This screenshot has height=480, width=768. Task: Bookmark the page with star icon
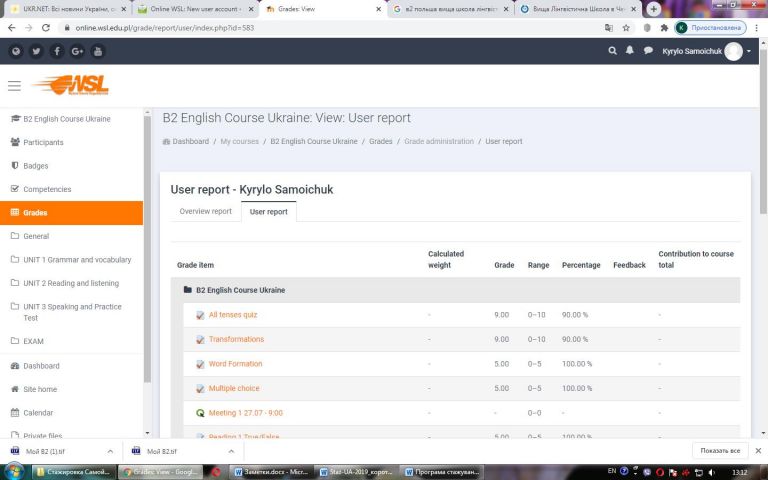coord(626,28)
